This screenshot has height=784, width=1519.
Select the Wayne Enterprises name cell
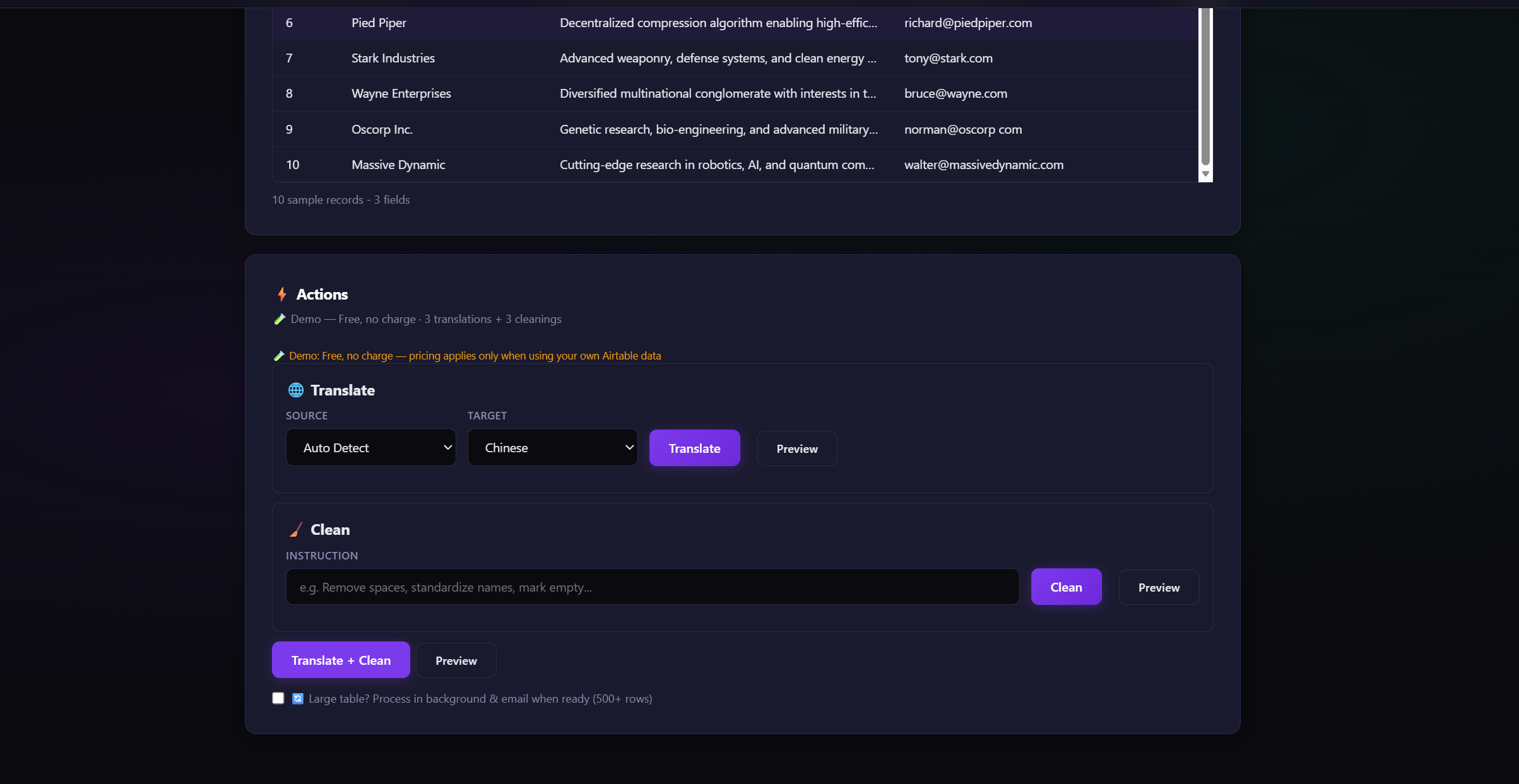coord(401,93)
